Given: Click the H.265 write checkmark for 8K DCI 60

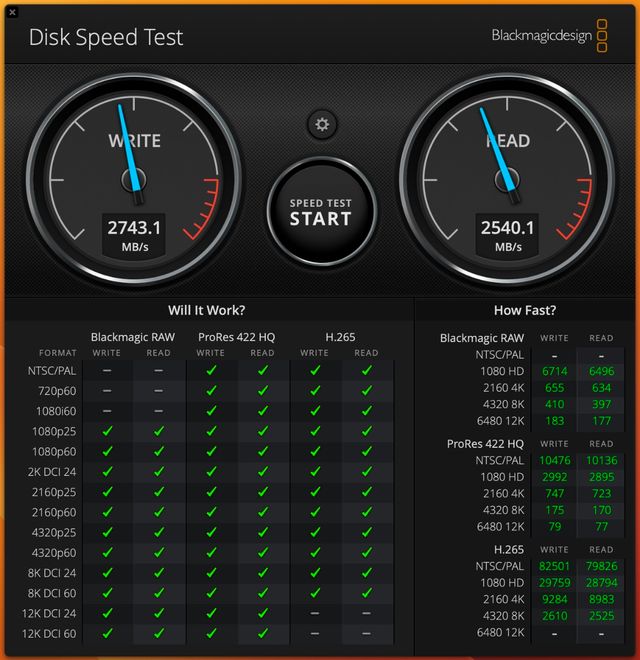Looking at the screenshot, I should point(314,593).
